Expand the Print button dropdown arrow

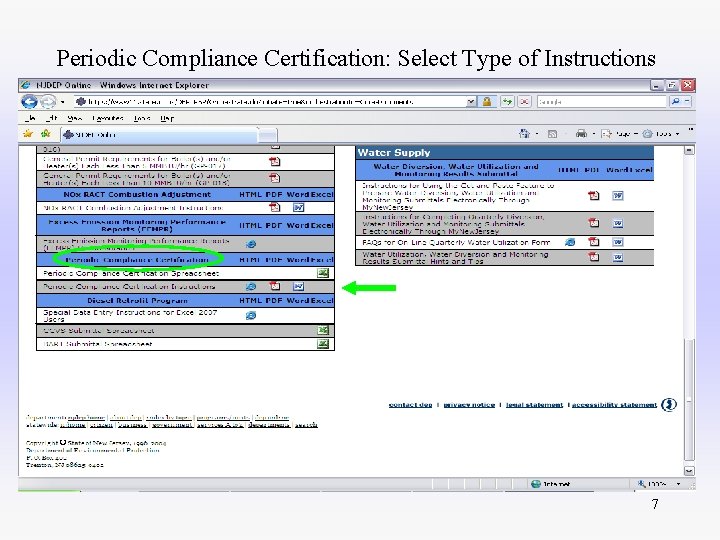tap(593, 134)
